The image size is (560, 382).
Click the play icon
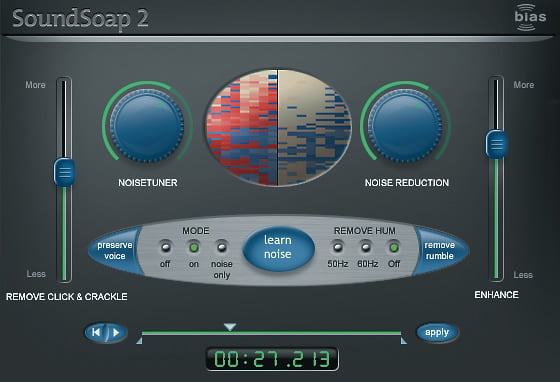(x=116, y=333)
